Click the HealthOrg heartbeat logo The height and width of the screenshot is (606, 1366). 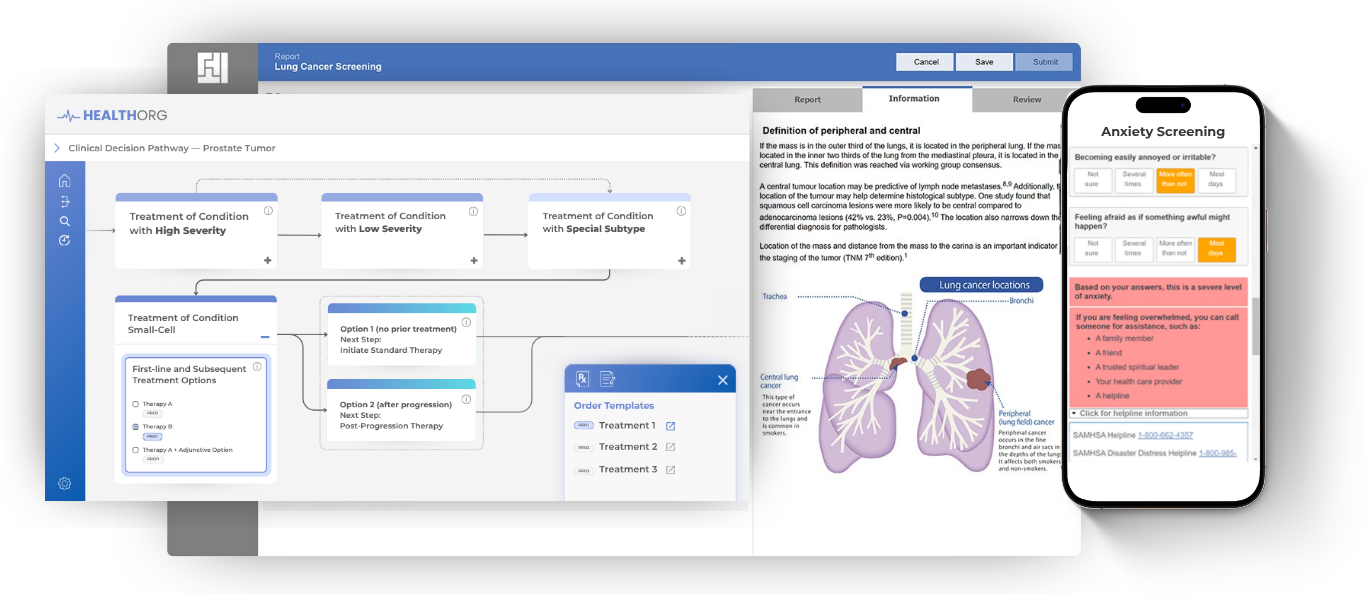click(x=111, y=115)
